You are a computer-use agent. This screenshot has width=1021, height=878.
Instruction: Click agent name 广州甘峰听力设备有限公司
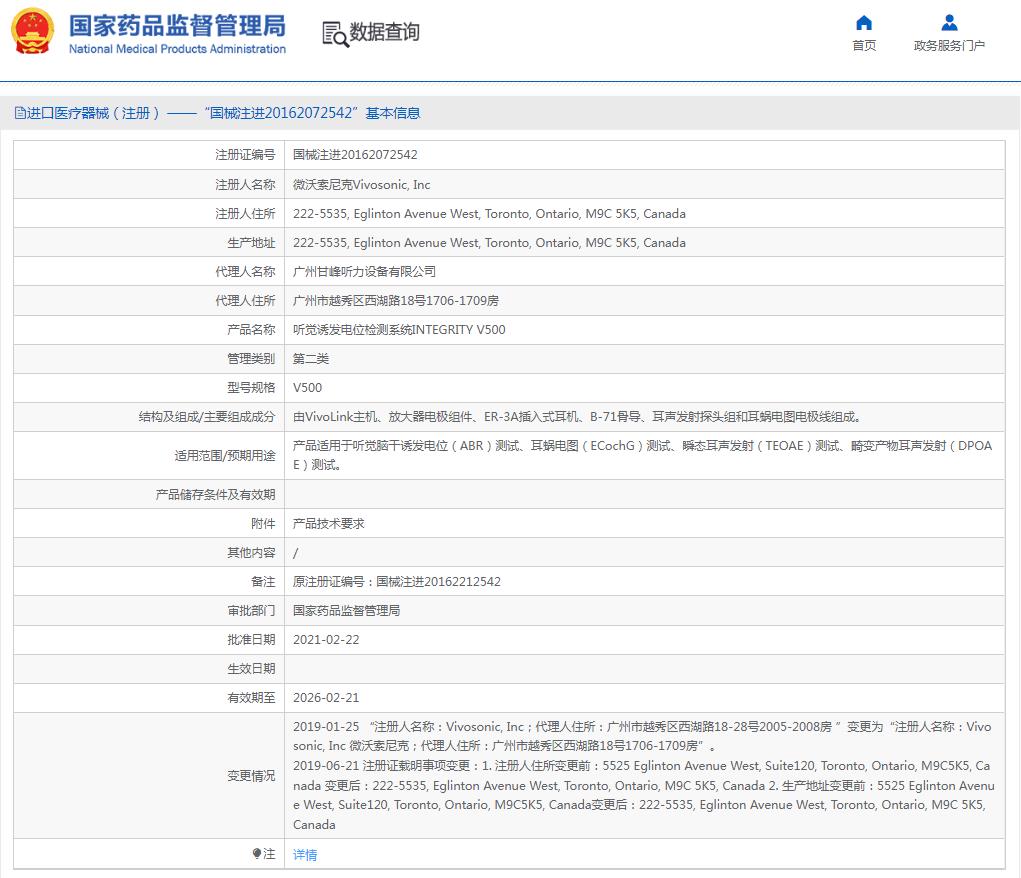[364, 272]
